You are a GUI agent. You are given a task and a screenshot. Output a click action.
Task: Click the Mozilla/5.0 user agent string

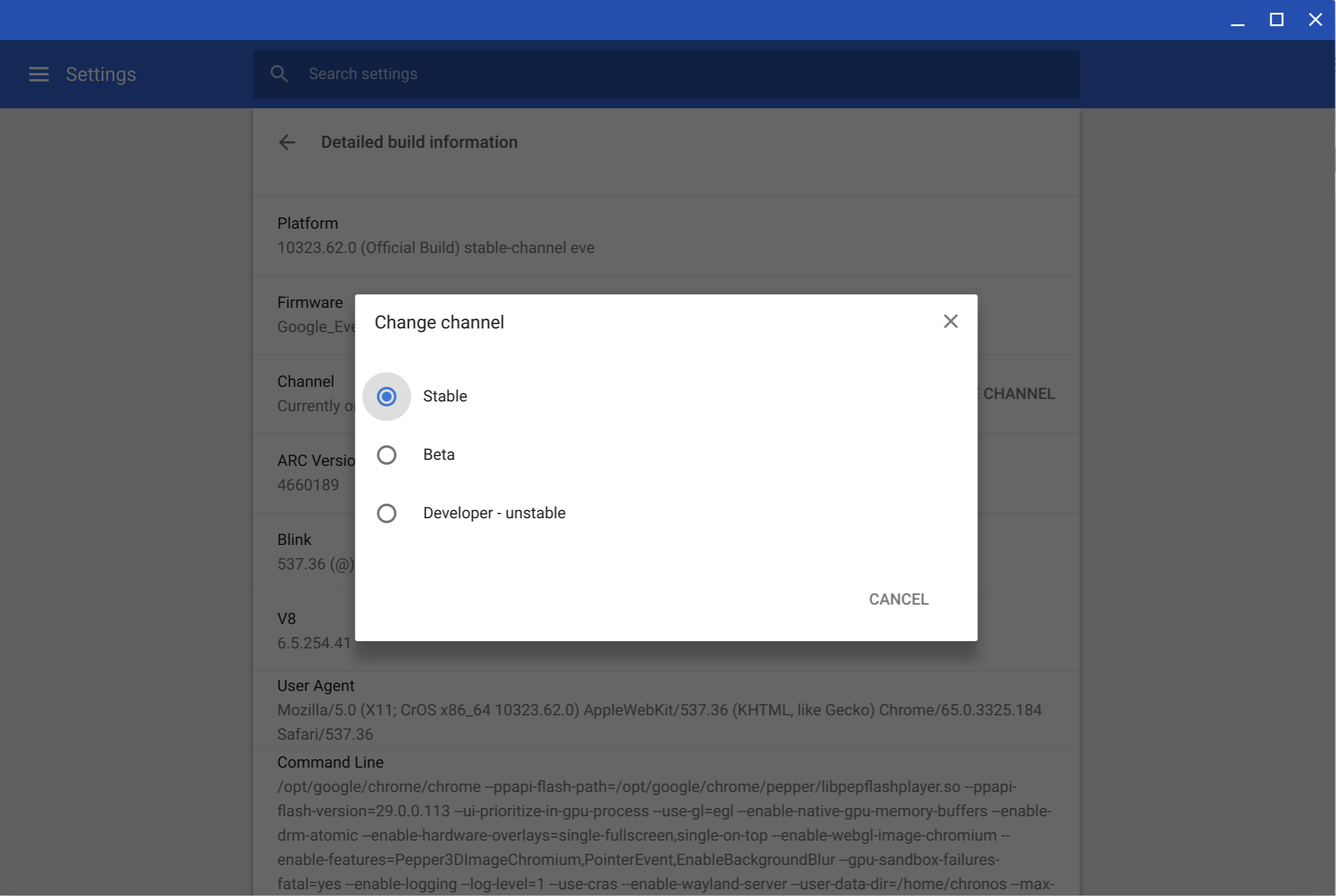[x=659, y=722]
